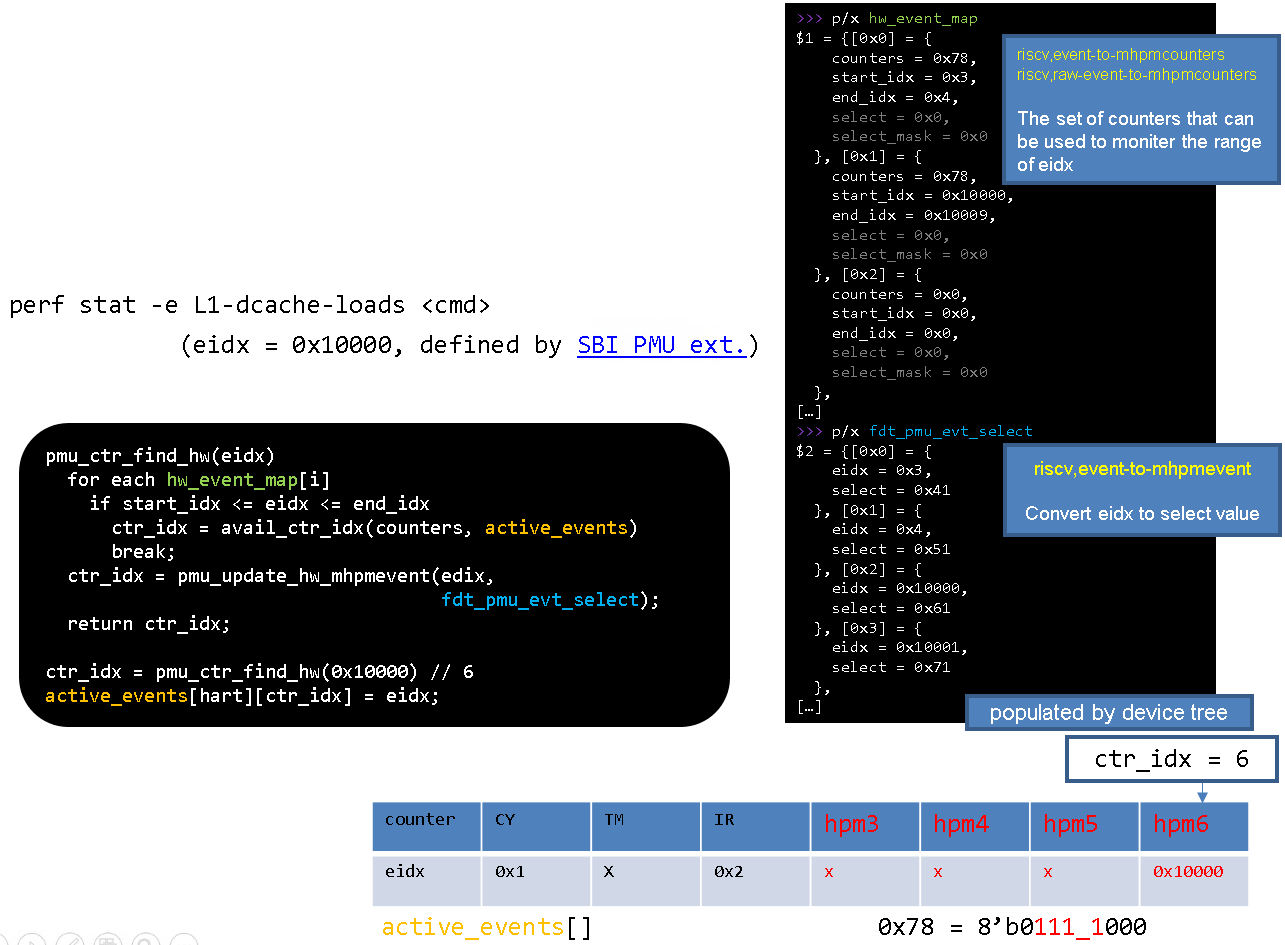Open more slideshow options ellipsis
The image size is (1285, 945).
[x=184, y=941]
